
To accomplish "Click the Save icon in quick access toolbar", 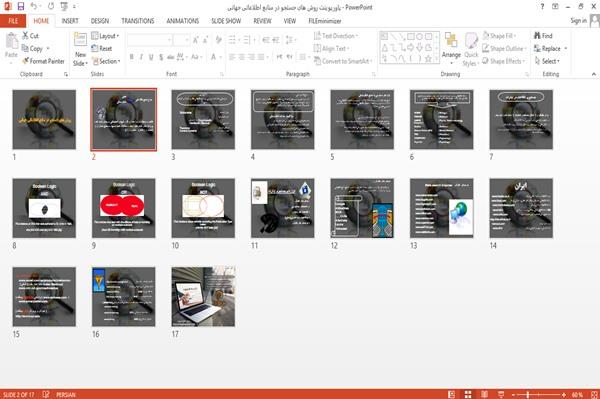I will (x=21, y=6).
